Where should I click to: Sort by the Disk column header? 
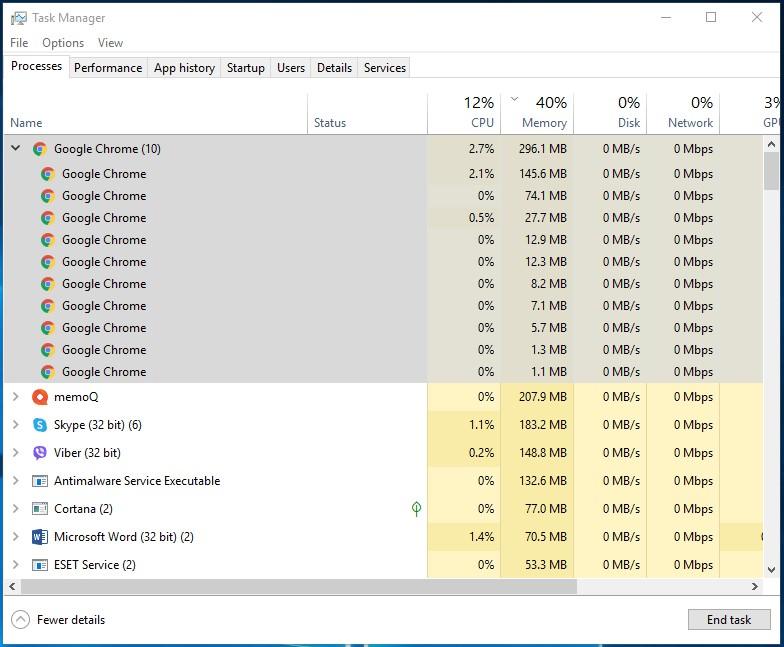coord(610,114)
